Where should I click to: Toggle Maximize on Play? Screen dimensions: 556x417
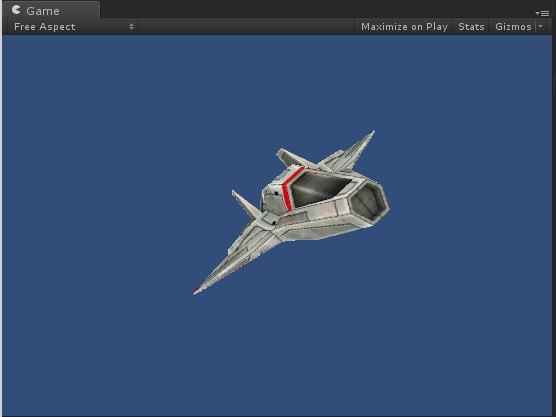[404, 27]
